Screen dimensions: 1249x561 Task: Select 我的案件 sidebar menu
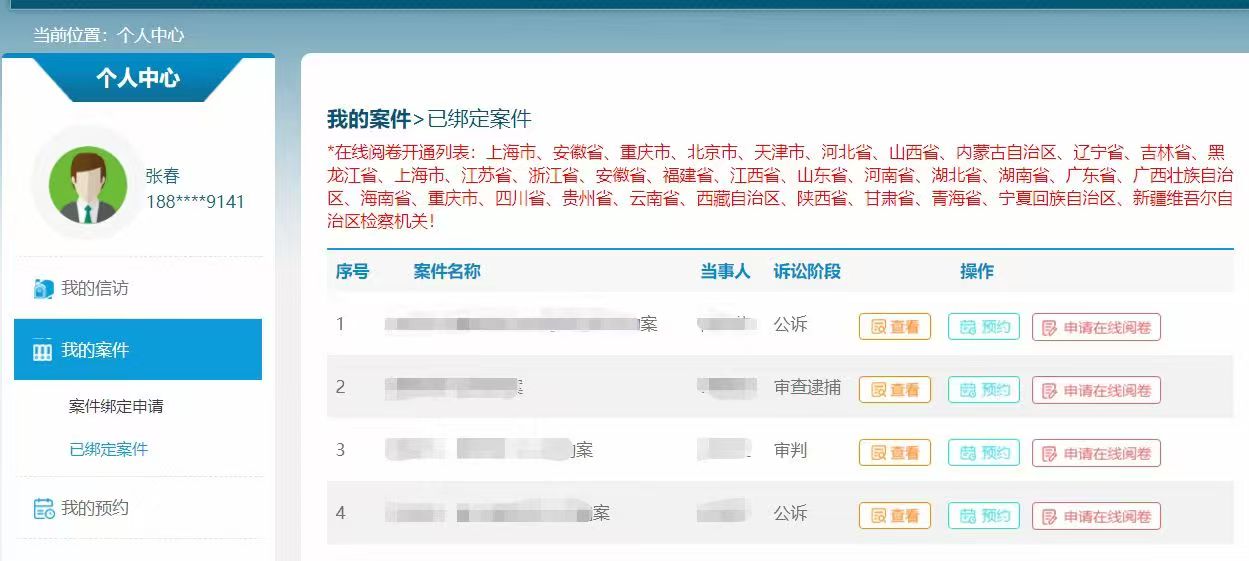138,350
